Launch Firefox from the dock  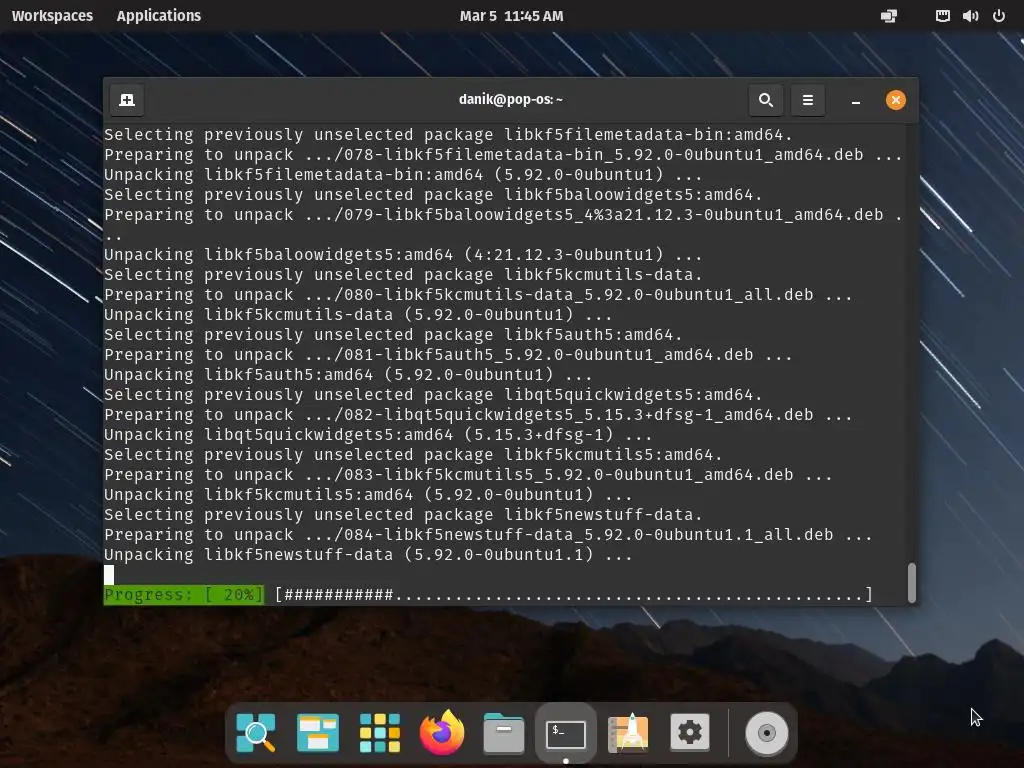tap(441, 732)
